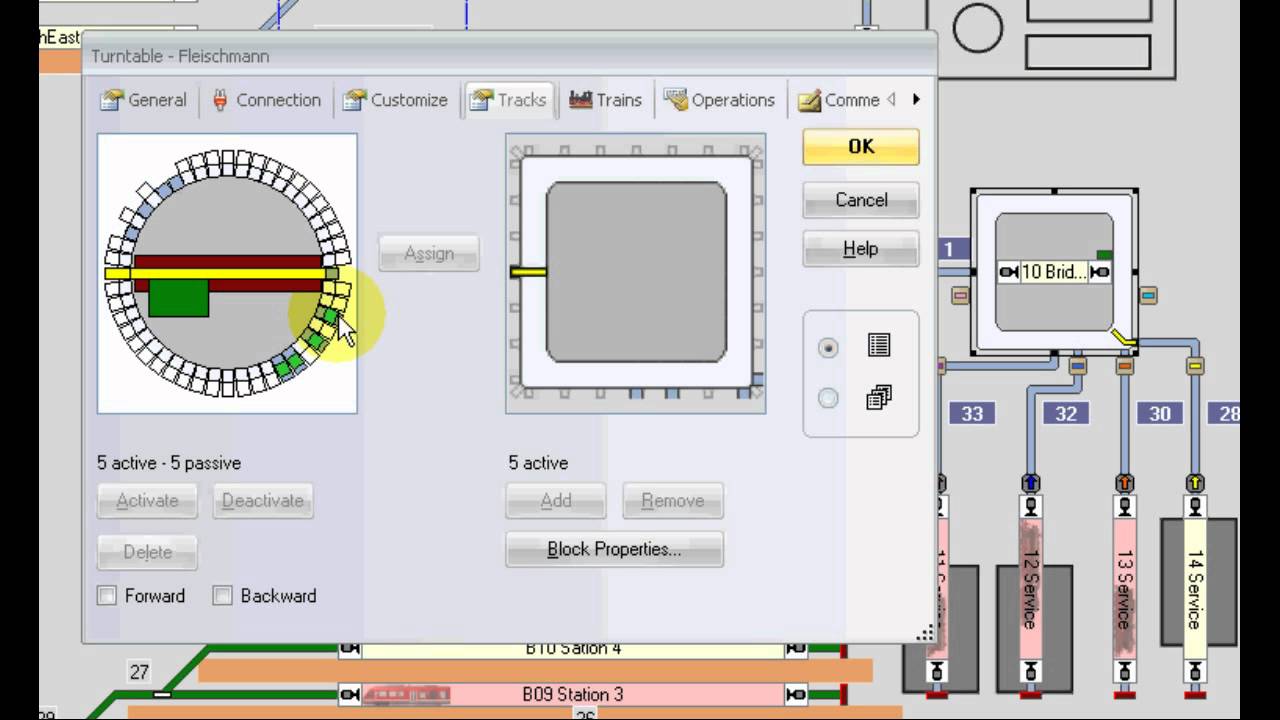Open Help for the turntable dialog
This screenshot has height=720, width=1280.
coord(861,249)
